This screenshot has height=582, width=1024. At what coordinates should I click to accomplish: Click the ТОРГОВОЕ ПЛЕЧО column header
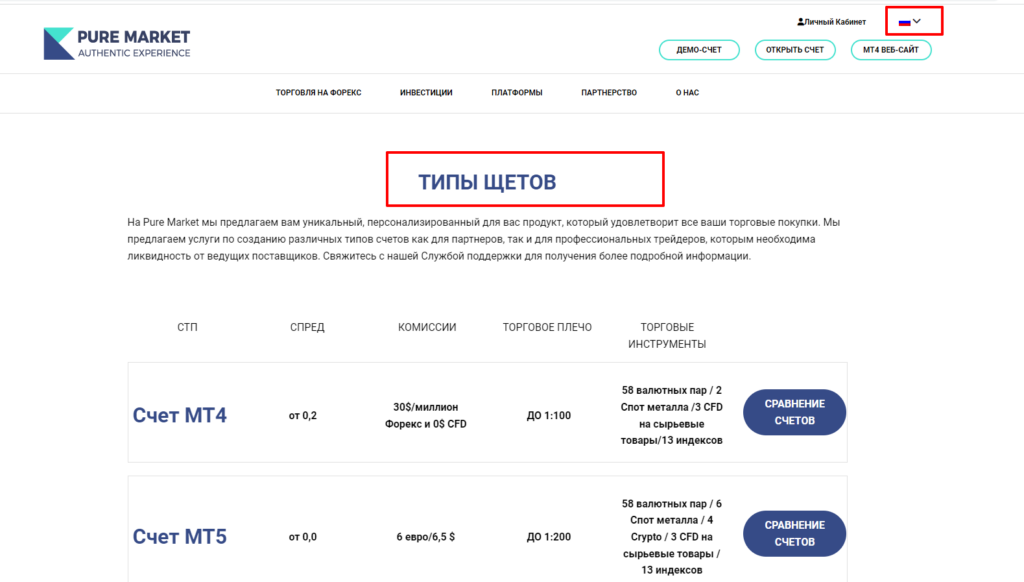547,327
